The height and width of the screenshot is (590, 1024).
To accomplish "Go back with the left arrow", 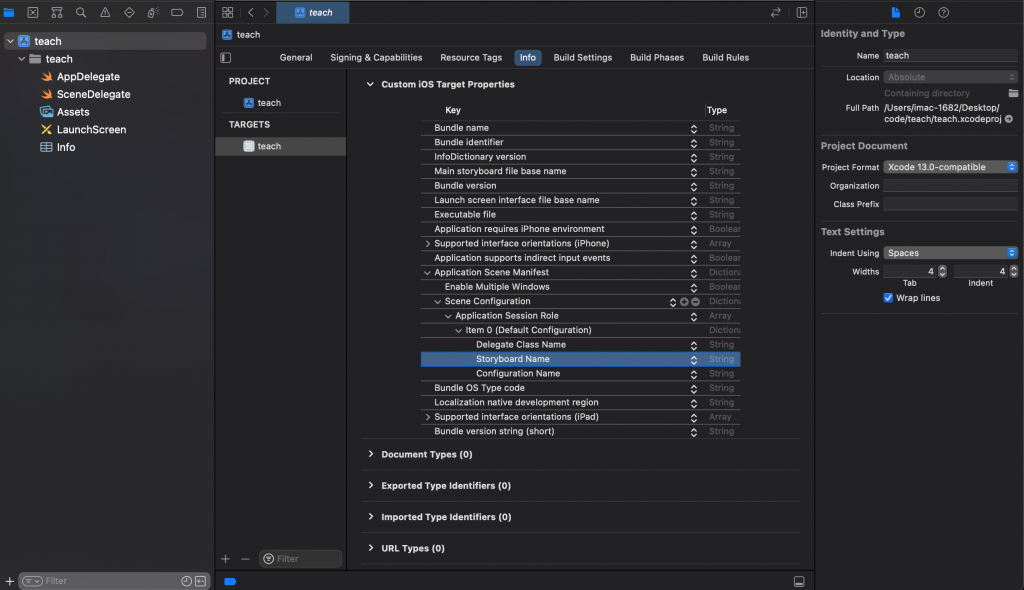I will point(251,12).
